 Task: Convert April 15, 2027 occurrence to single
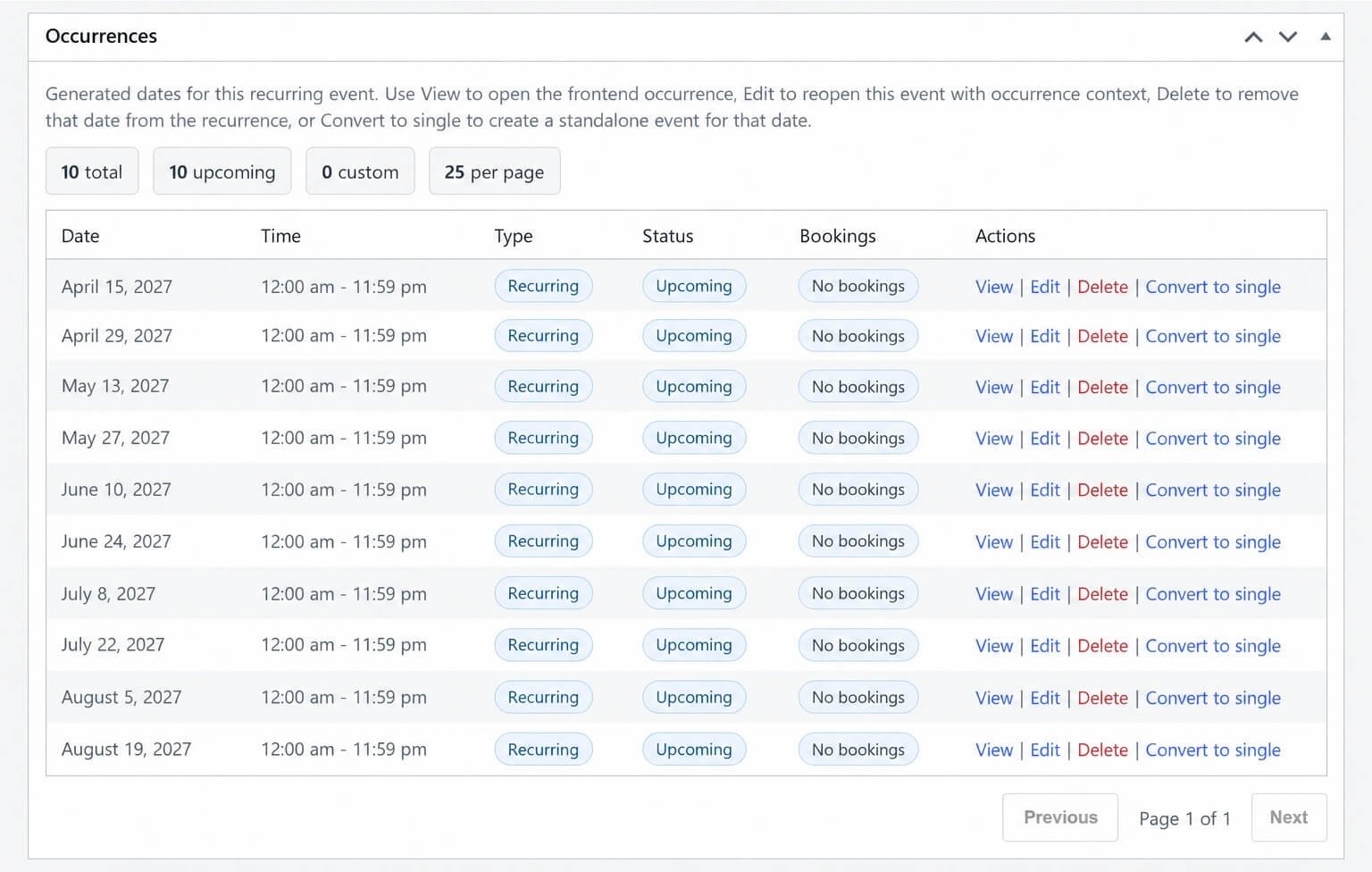[1213, 287]
